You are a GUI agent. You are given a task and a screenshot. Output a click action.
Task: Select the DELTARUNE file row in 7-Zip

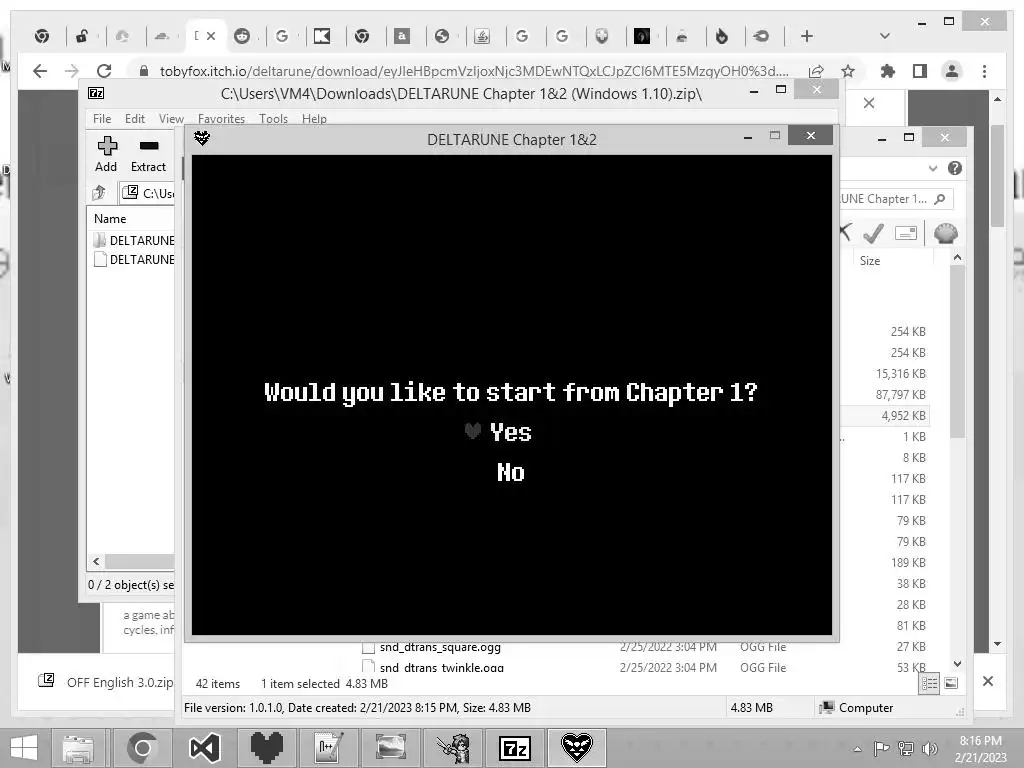pyautogui.click(x=134, y=260)
